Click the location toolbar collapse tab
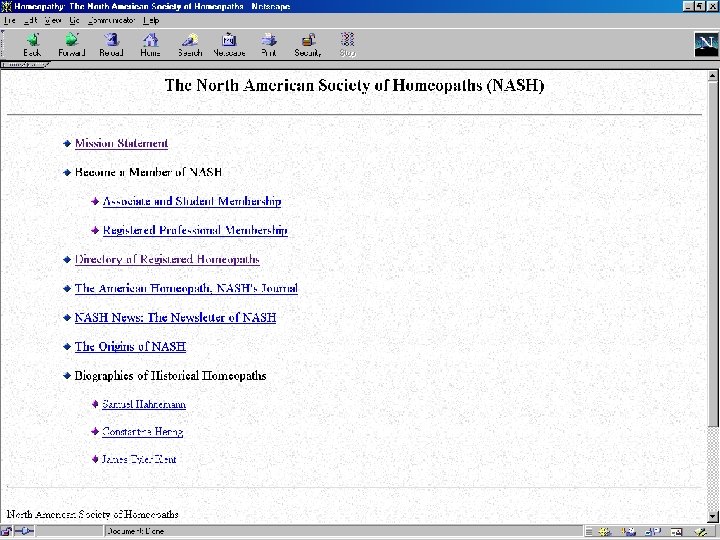This screenshot has height=540, width=720. [25, 65]
